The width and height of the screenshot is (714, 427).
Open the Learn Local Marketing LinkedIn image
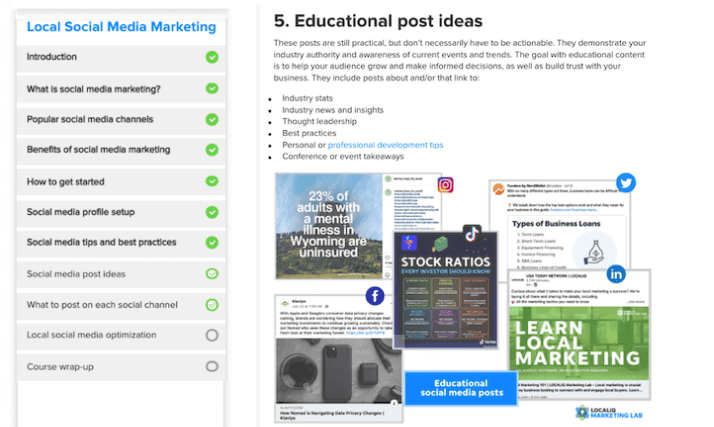point(579,343)
